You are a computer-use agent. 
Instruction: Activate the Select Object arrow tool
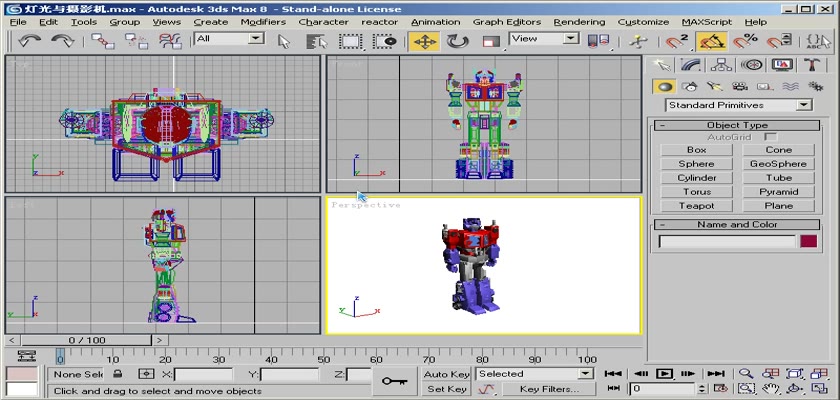click(x=284, y=41)
